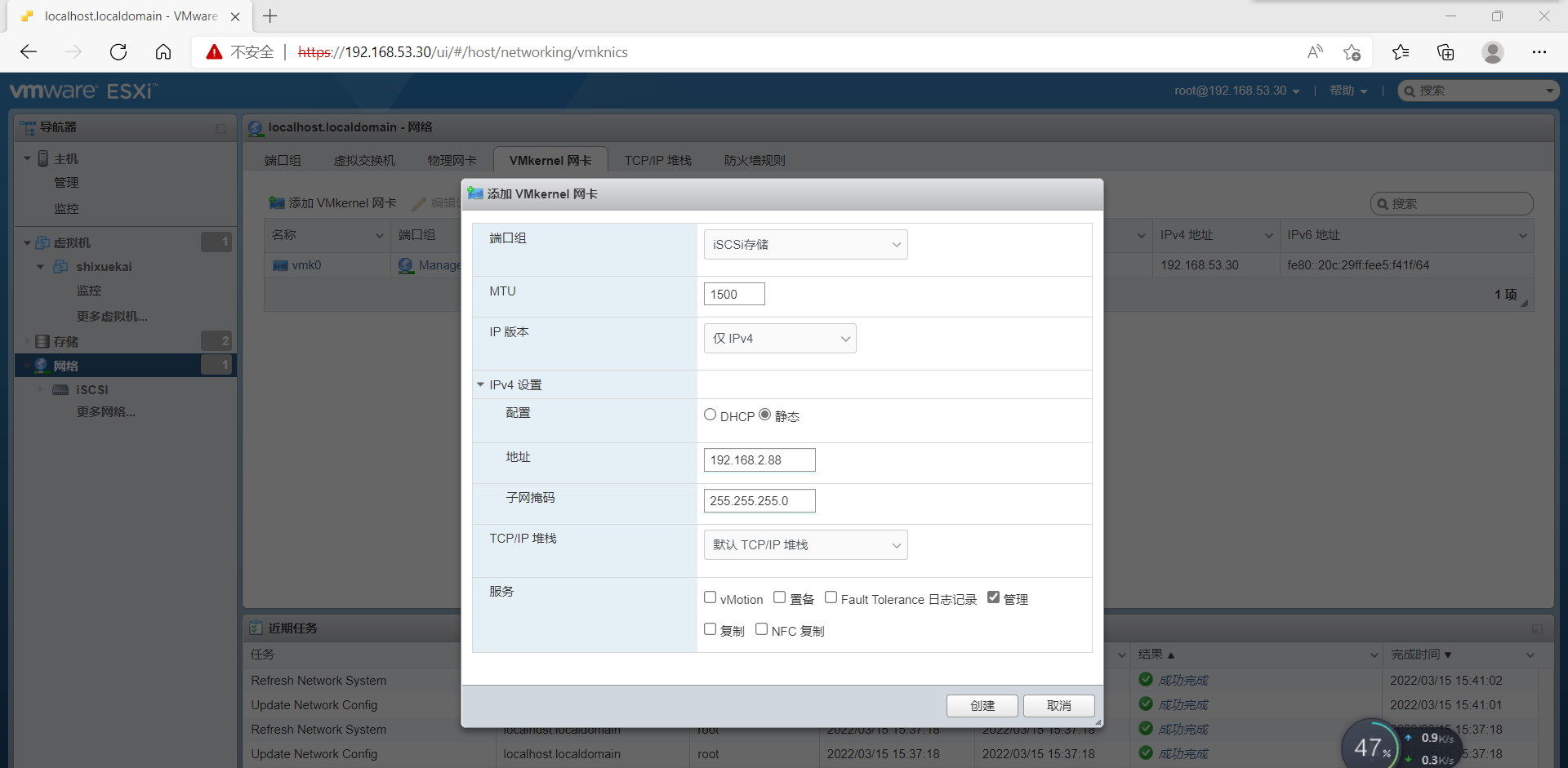Open More VMs (更多虚拟机...) link

112,317
